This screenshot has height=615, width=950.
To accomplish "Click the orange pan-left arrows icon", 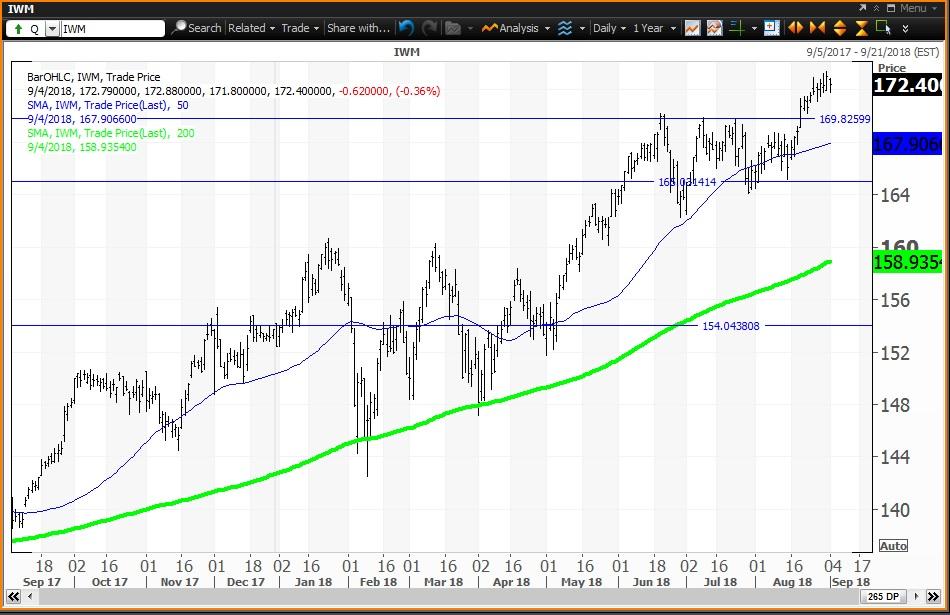I will point(795,28).
